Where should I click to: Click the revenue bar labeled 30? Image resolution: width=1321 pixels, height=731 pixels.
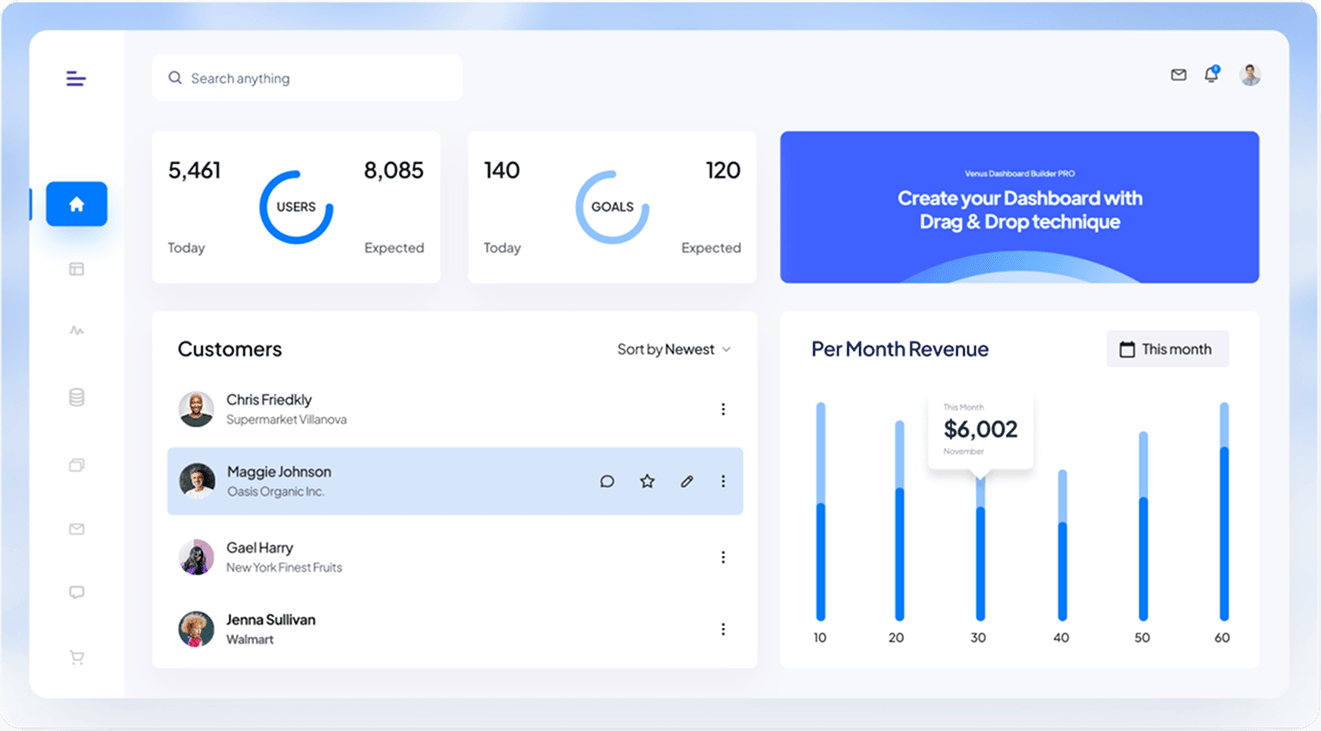click(980, 548)
